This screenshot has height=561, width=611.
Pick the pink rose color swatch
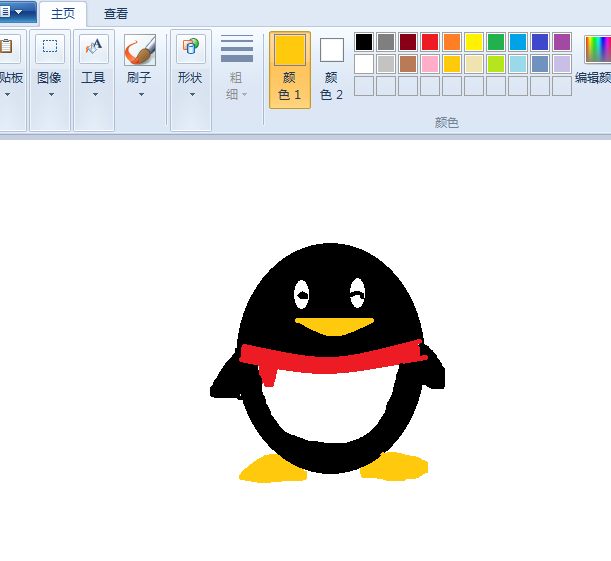point(430,64)
